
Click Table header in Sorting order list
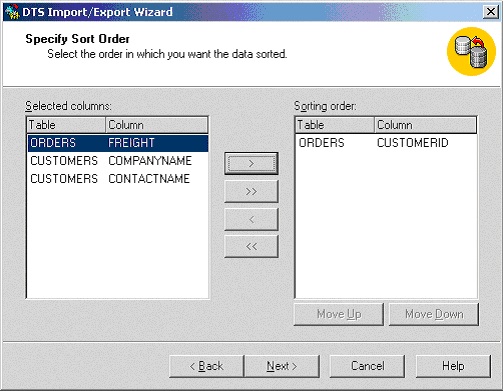pyautogui.click(x=335, y=125)
